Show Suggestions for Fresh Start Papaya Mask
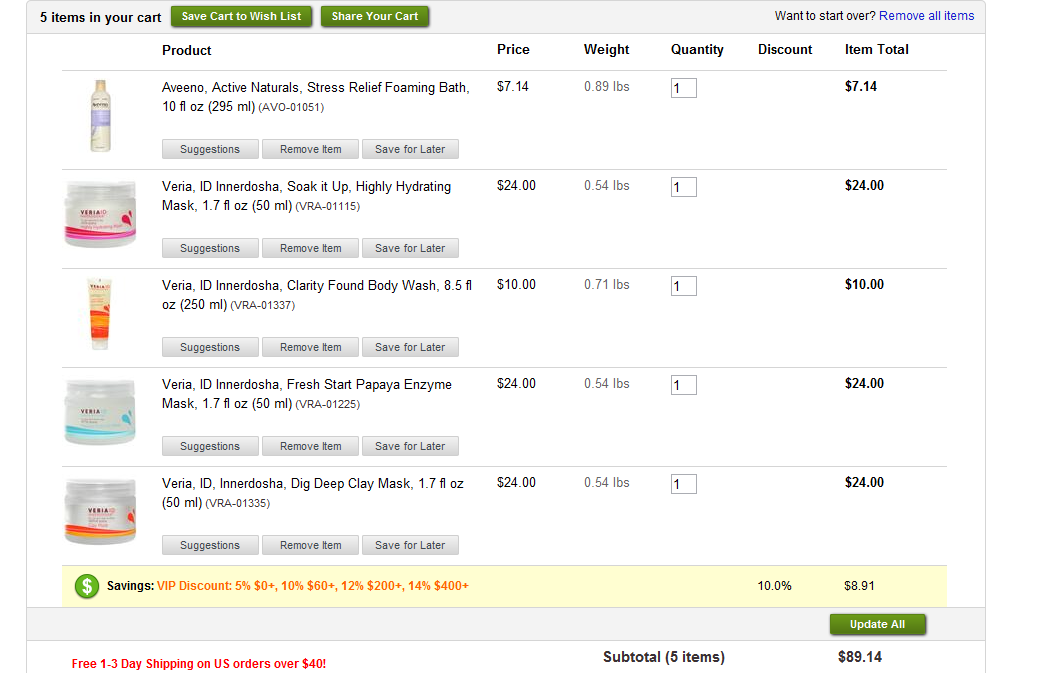1052x673 pixels. pyautogui.click(x=210, y=446)
